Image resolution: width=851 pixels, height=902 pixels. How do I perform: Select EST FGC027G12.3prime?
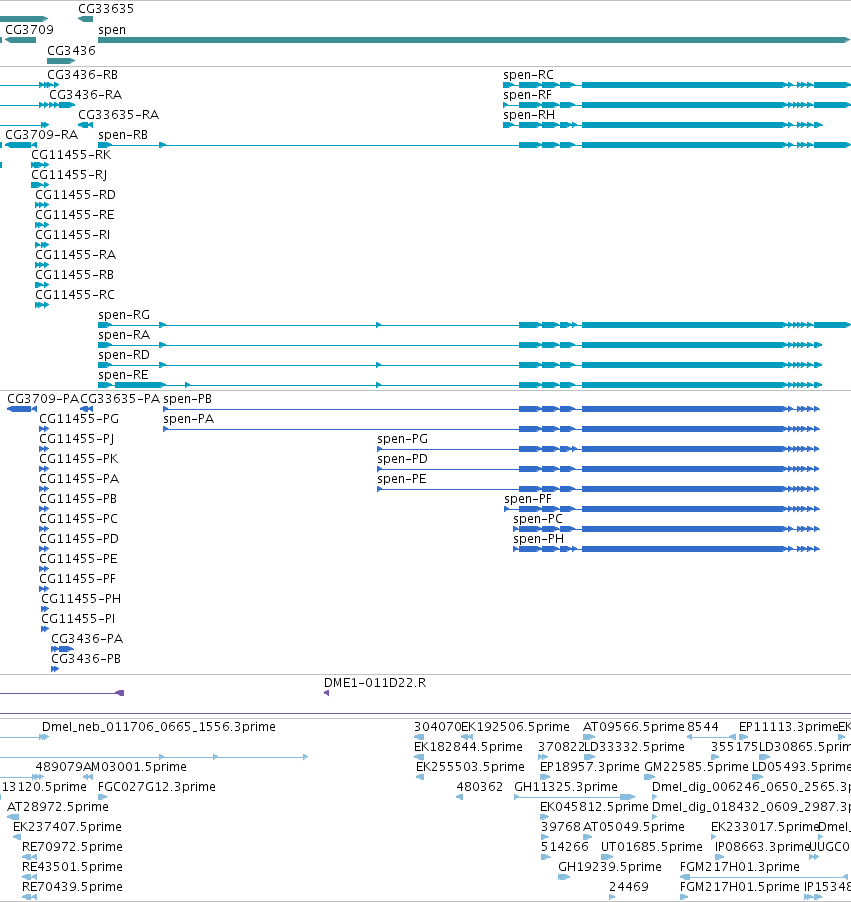click(157, 786)
